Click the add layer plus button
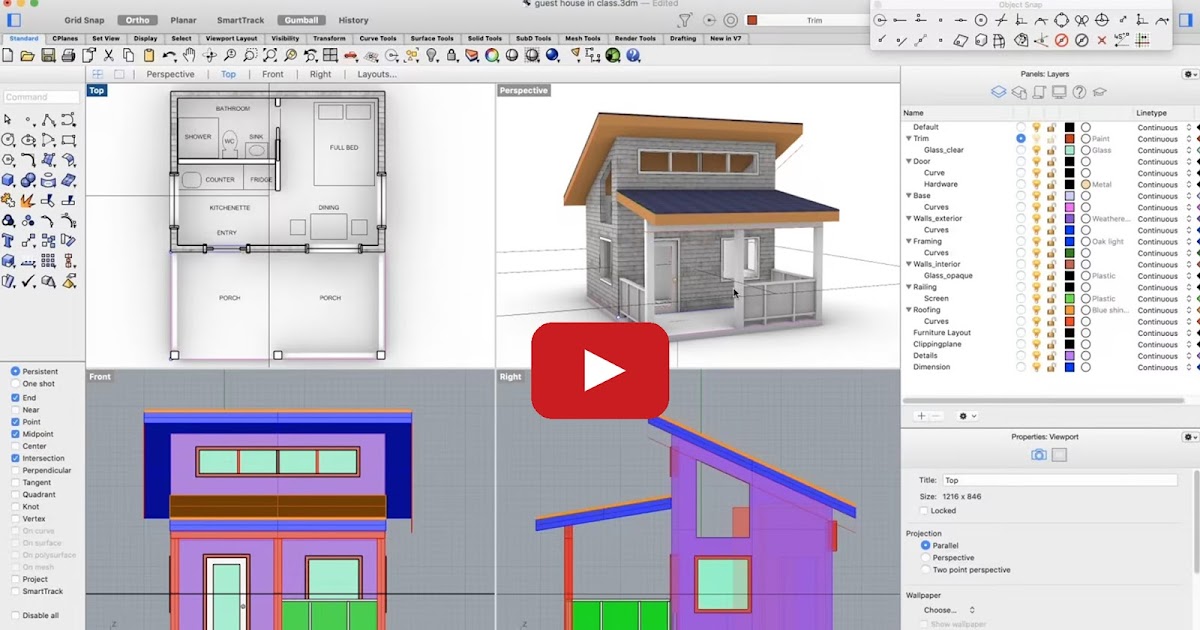1200x630 pixels. [x=919, y=415]
